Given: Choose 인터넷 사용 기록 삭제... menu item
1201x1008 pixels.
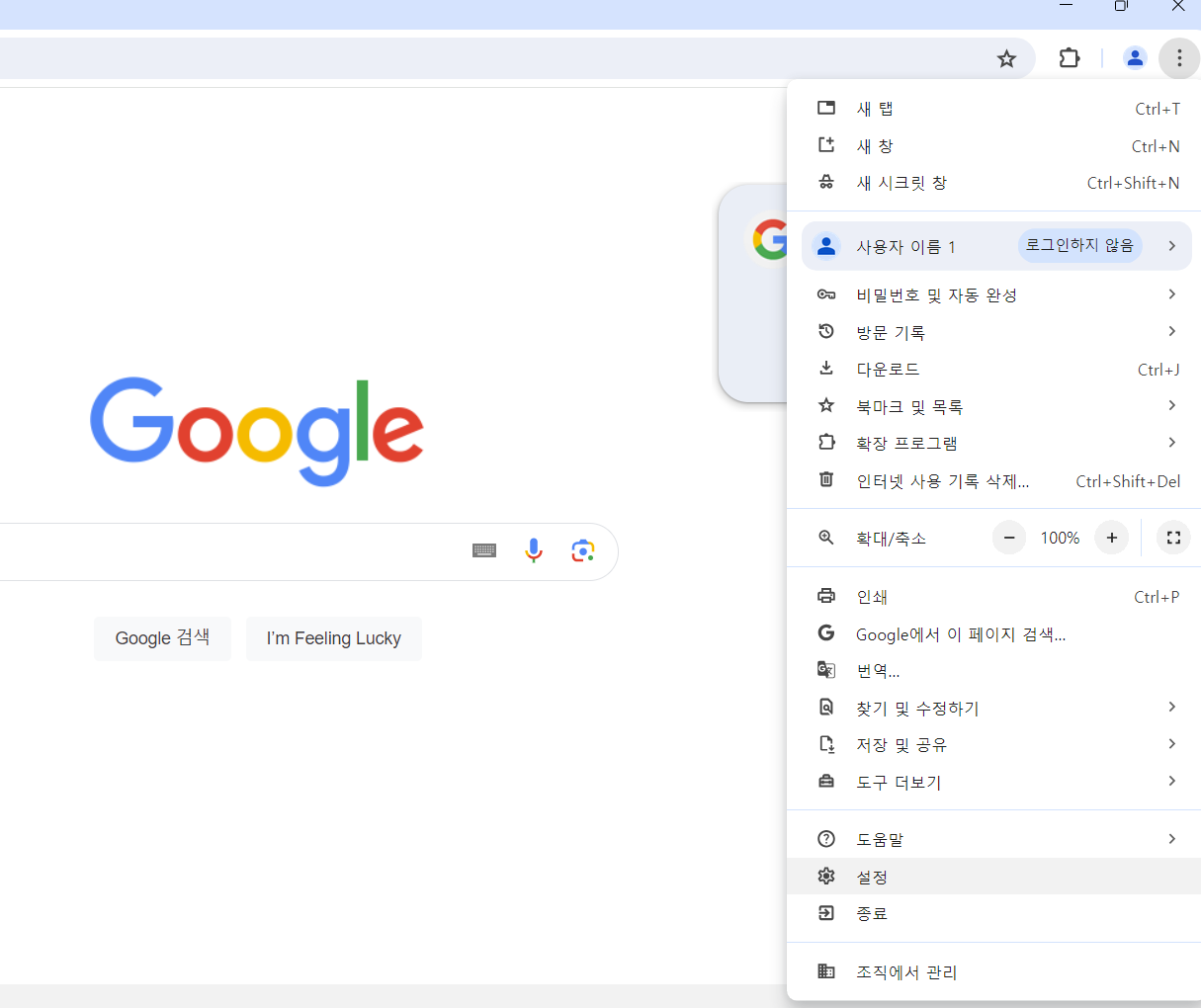Looking at the screenshot, I should pyautogui.click(x=993, y=480).
